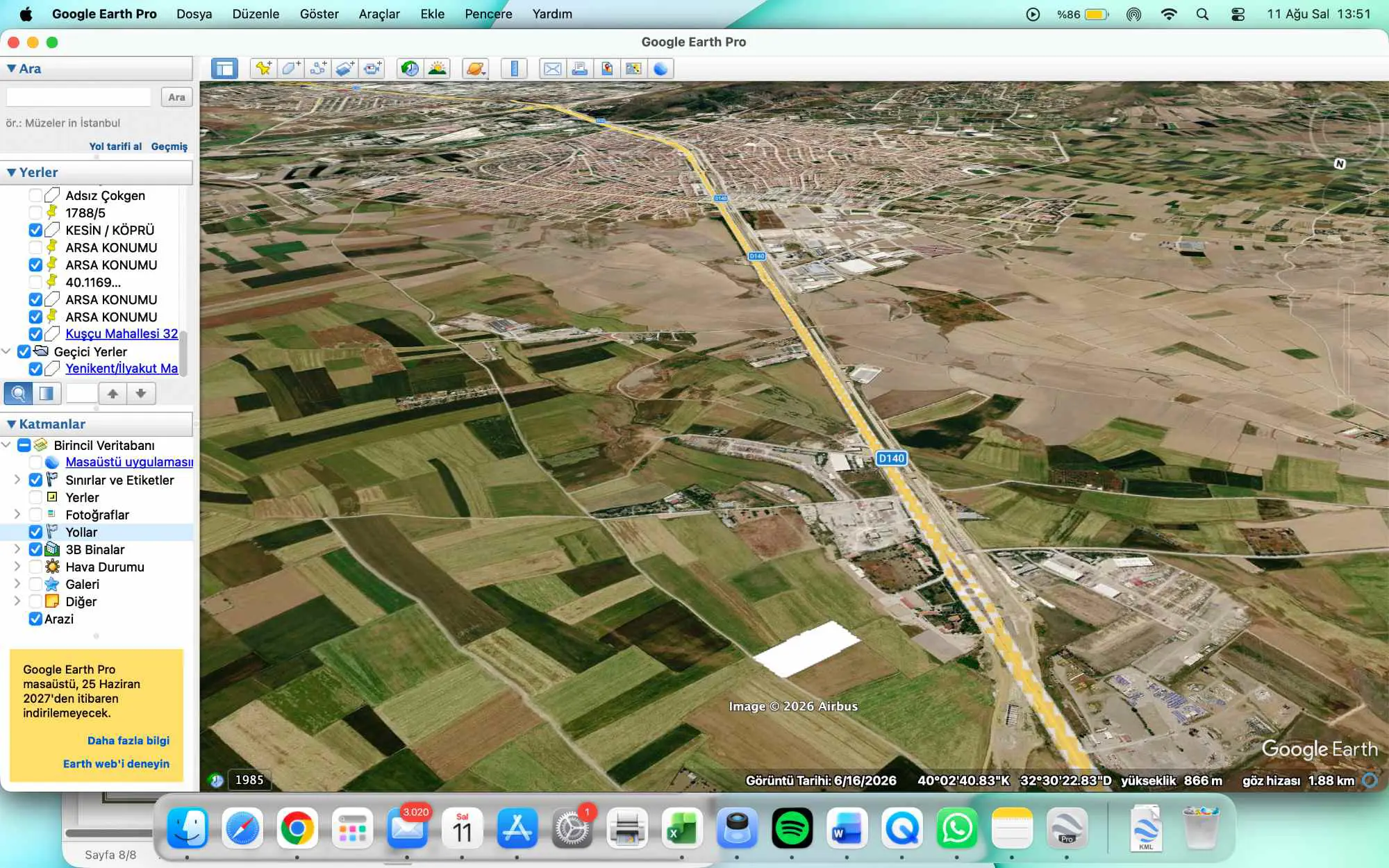1389x868 pixels.
Task: Record a tour with camera icon
Action: (x=372, y=68)
